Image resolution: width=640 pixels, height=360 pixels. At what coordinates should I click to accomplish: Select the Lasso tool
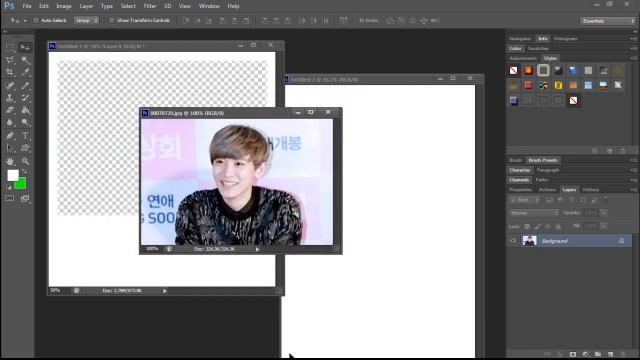pos(10,60)
